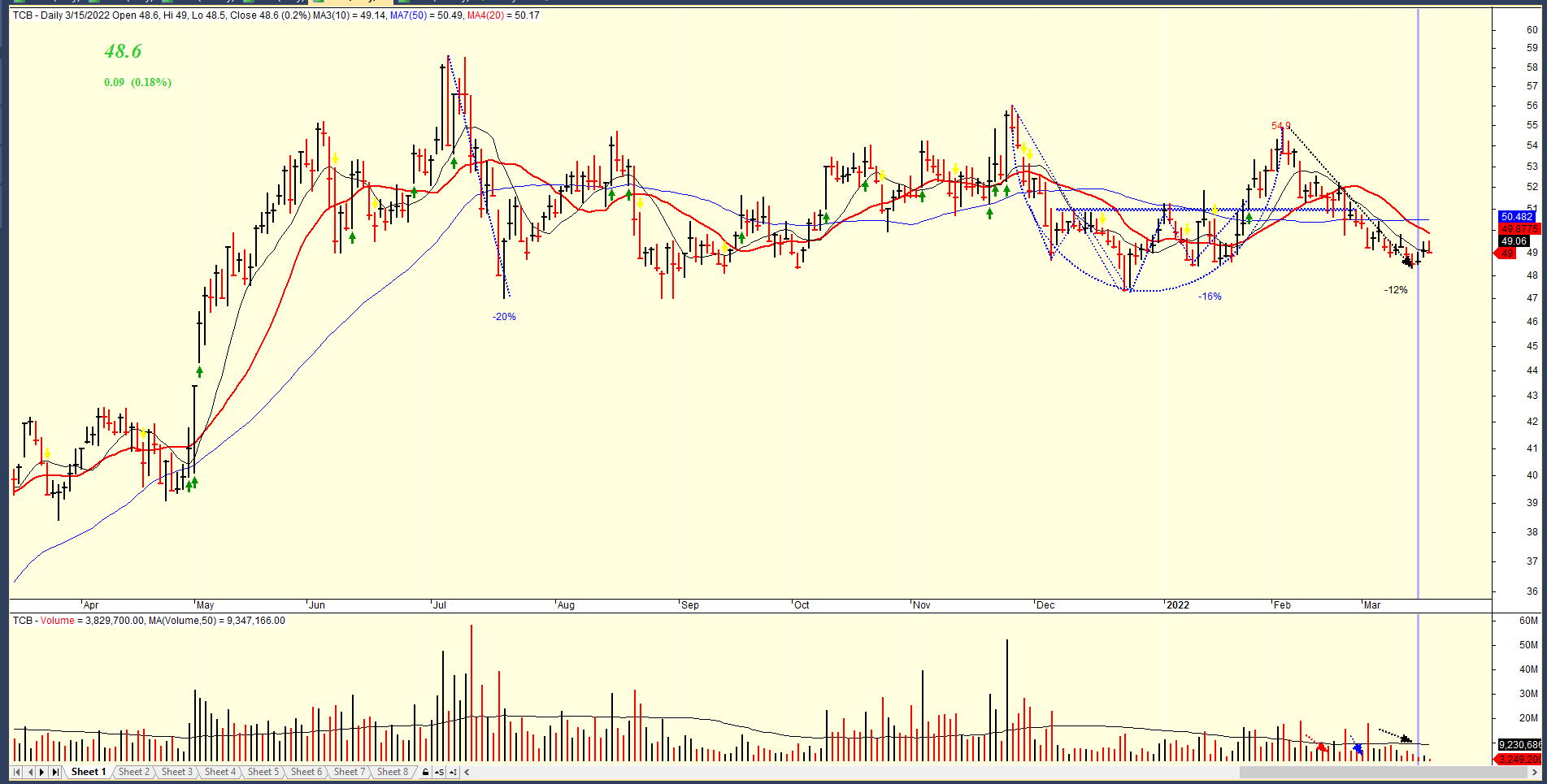Viewport: 1547px width, 784px height.
Task: Click the previous sheet arrow
Action: click(x=30, y=772)
